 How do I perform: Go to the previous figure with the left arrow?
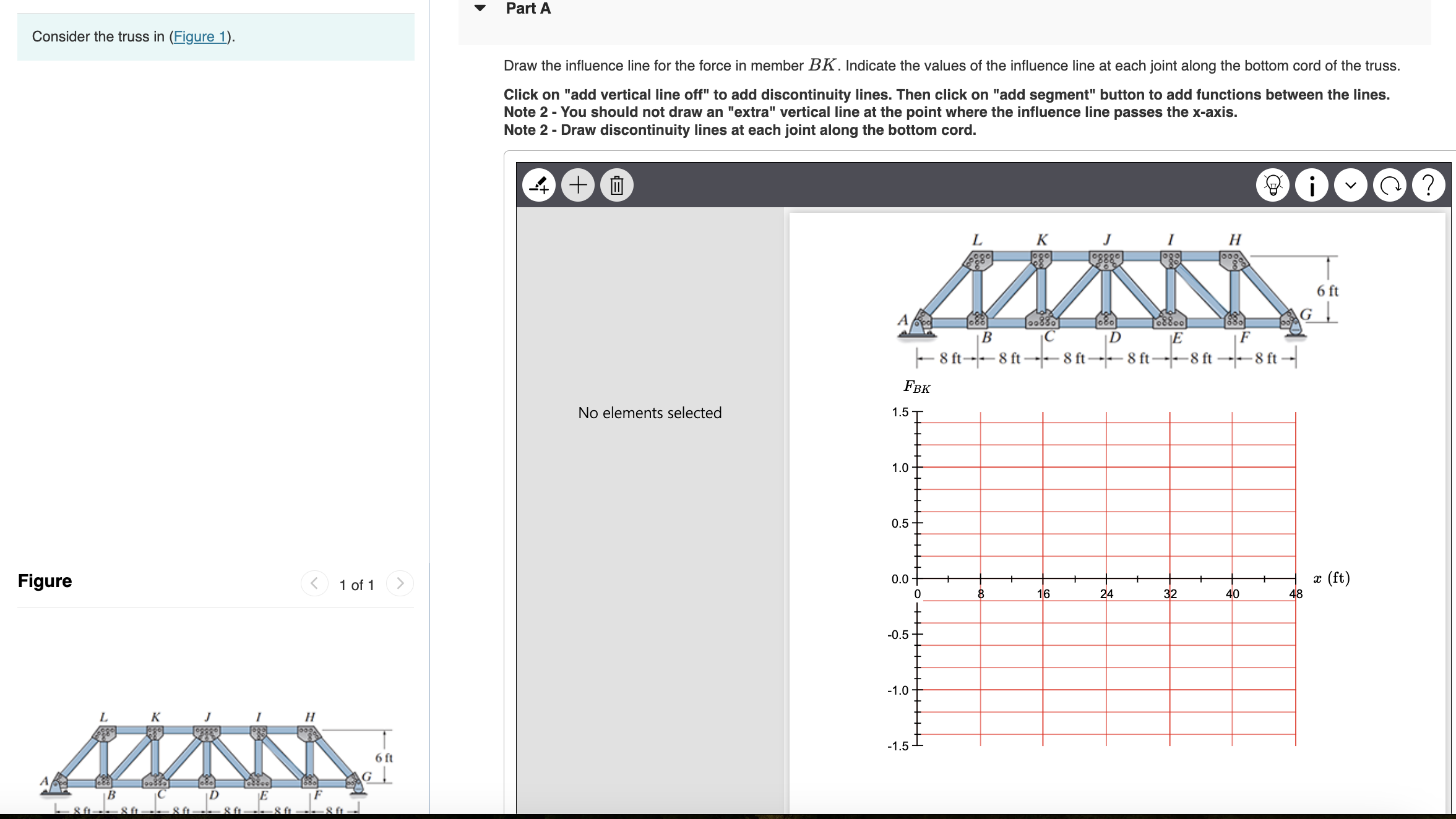click(x=316, y=583)
